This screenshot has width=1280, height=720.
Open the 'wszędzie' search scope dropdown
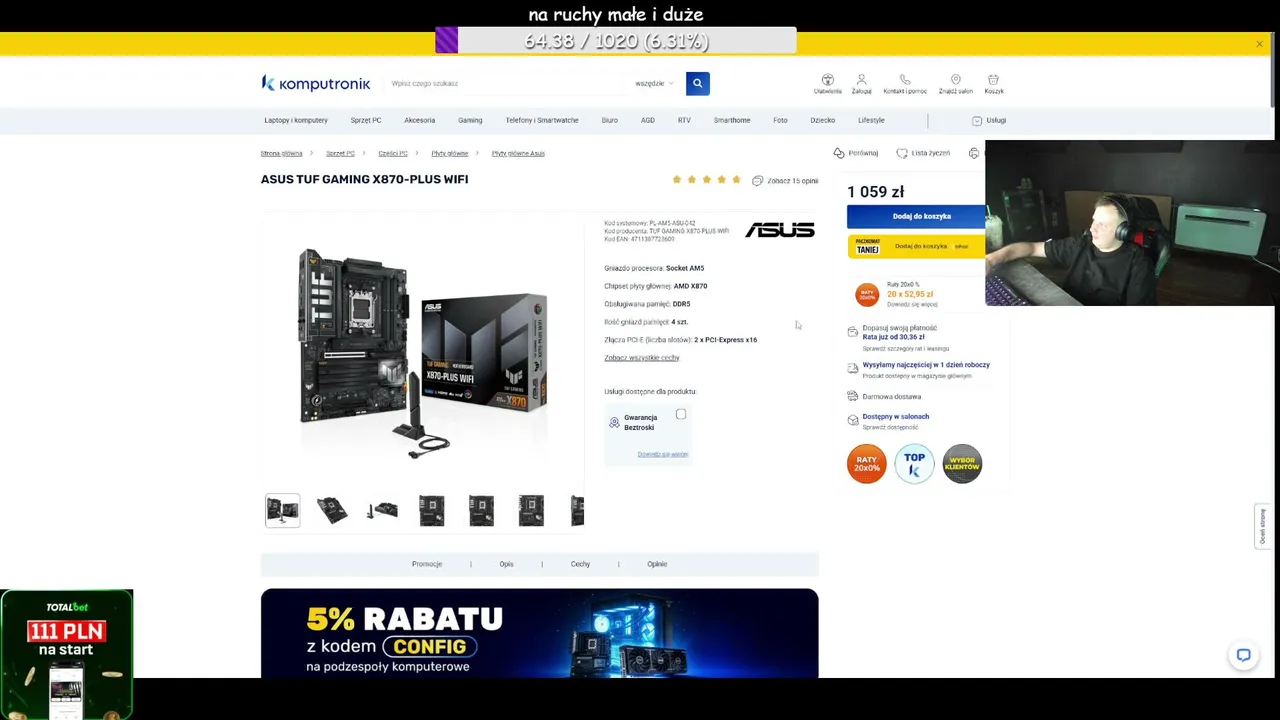(654, 83)
